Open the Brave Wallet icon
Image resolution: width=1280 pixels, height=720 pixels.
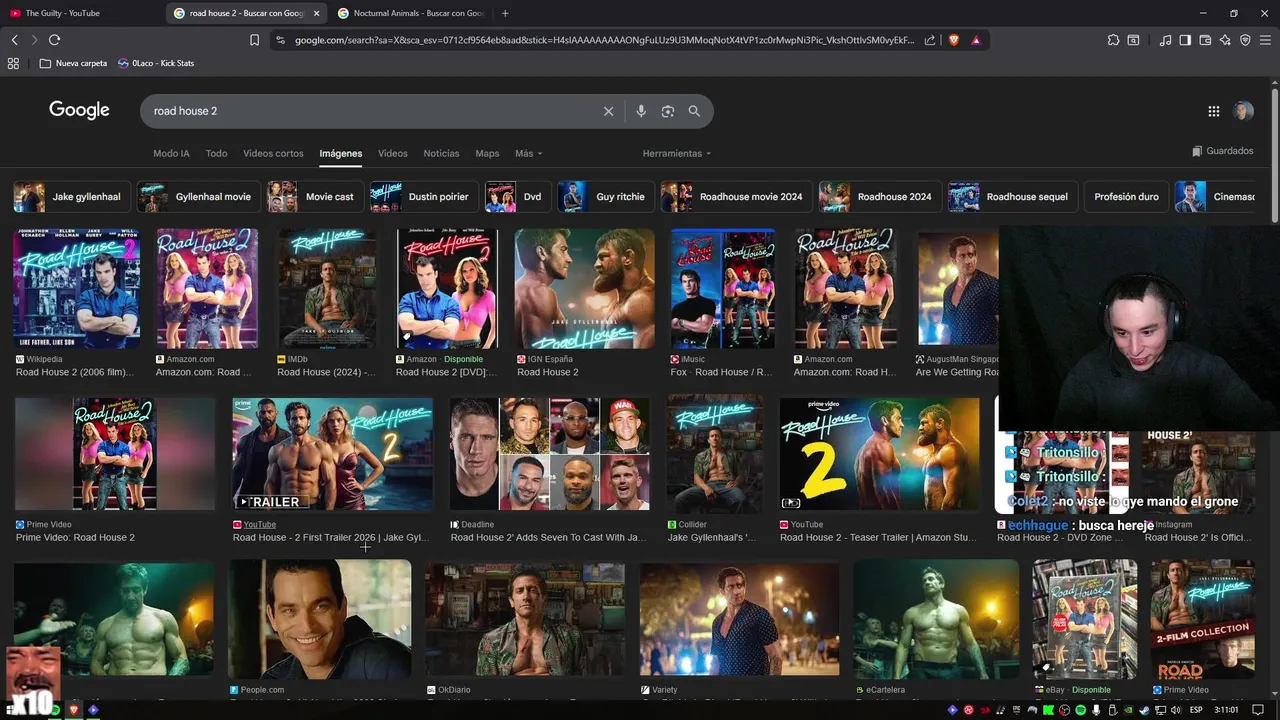(1205, 40)
